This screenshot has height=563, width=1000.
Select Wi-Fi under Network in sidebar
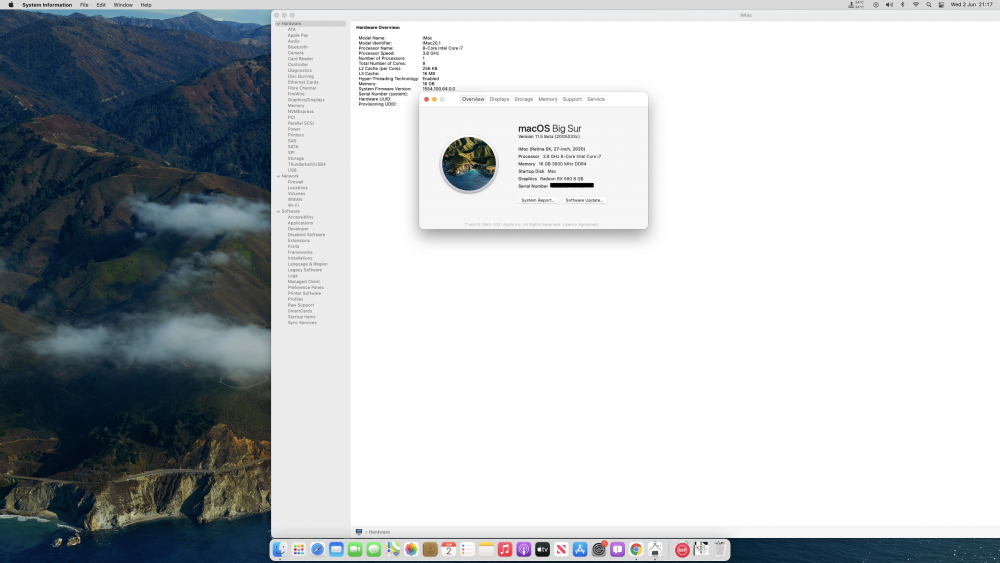click(x=293, y=205)
